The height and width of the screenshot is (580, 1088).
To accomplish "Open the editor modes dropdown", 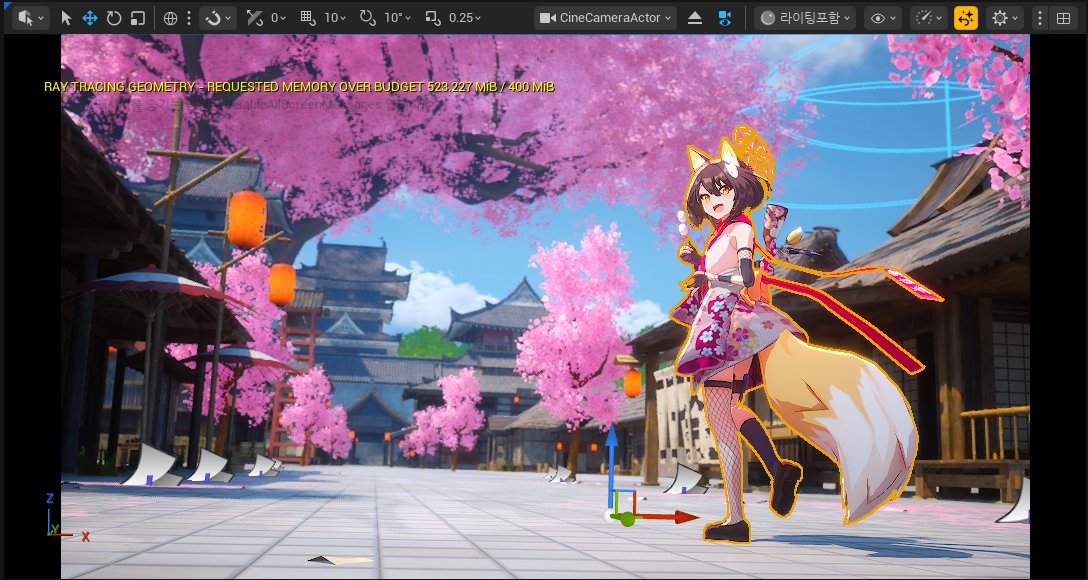I will coord(31,18).
